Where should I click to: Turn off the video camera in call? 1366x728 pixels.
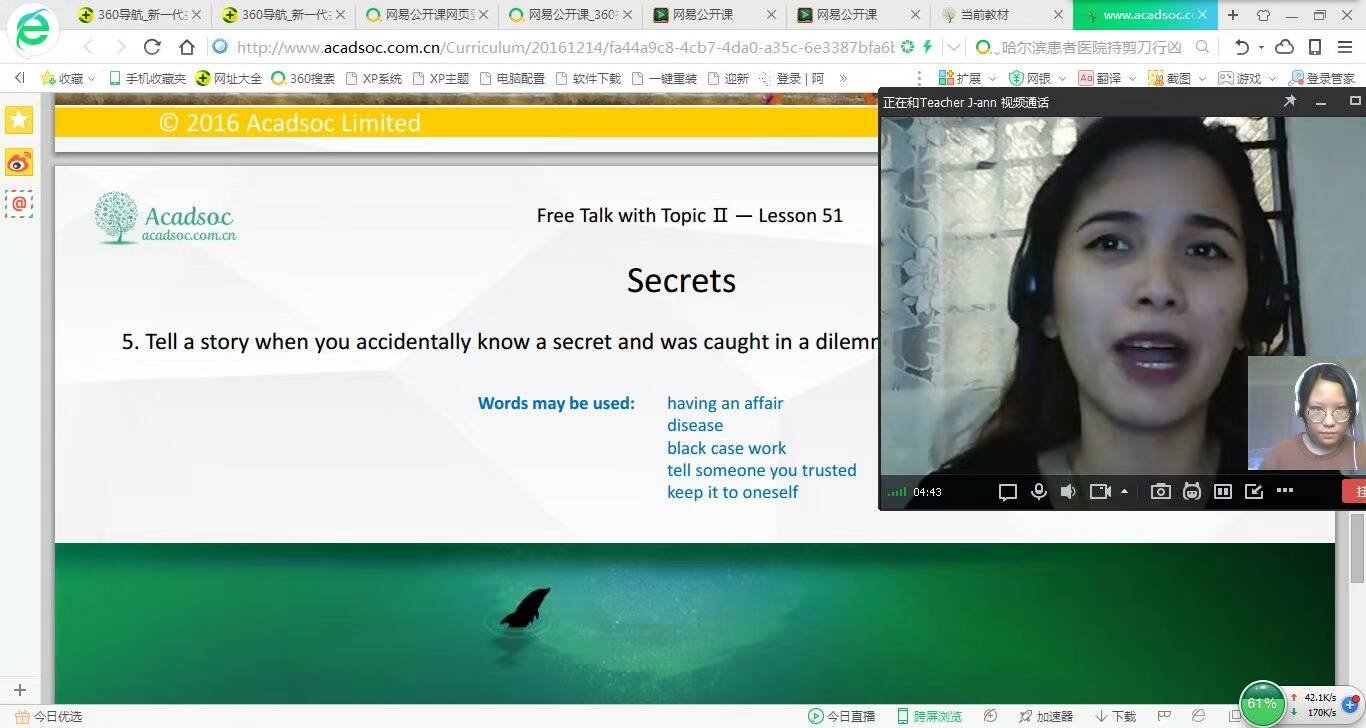point(1100,491)
